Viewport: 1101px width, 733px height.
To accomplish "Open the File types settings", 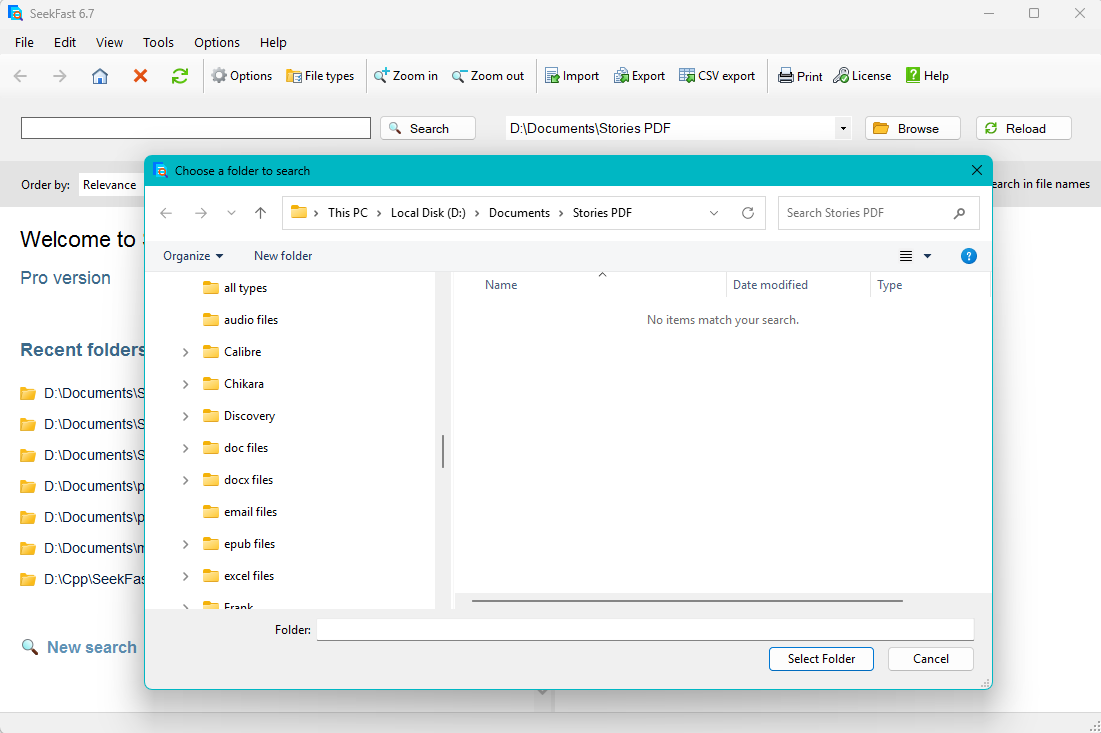I will click(x=319, y=75).
